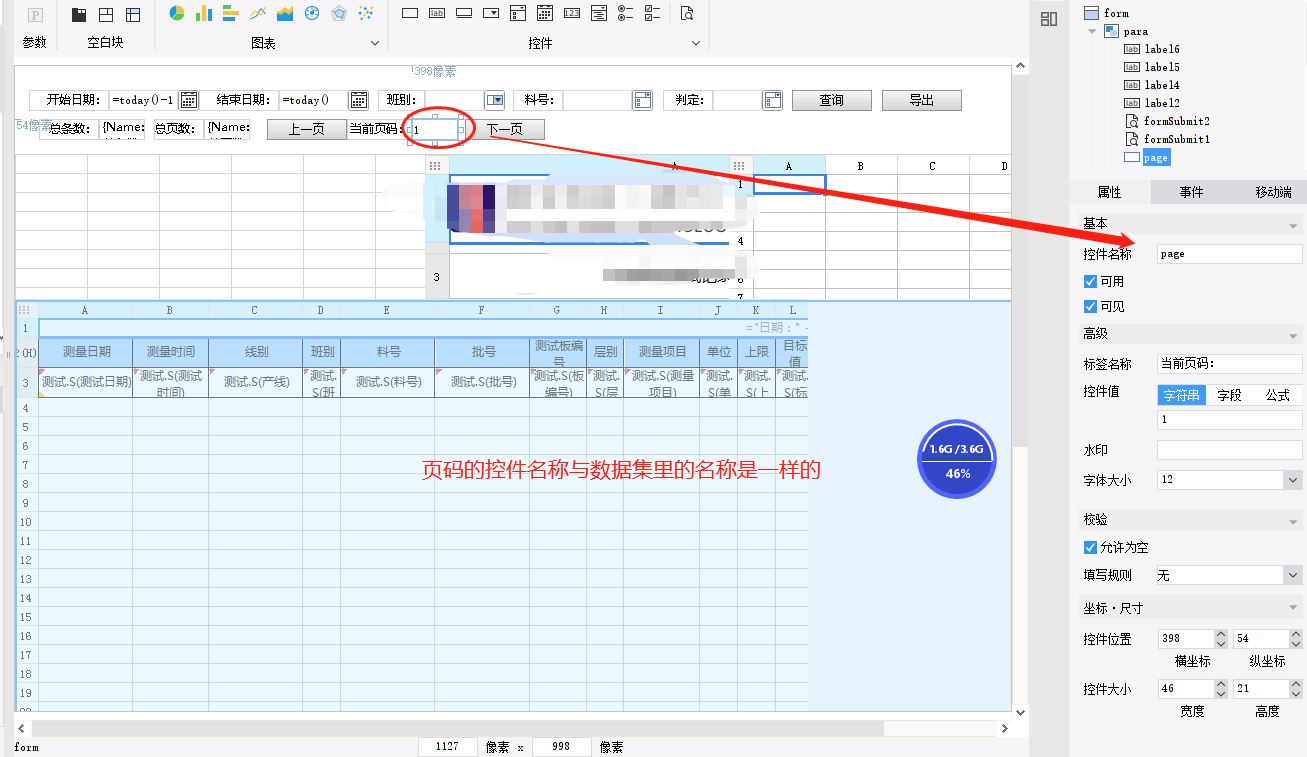
Task: Collapse the 坐标·尺寸 section
Action: (x=1293, y=608)
